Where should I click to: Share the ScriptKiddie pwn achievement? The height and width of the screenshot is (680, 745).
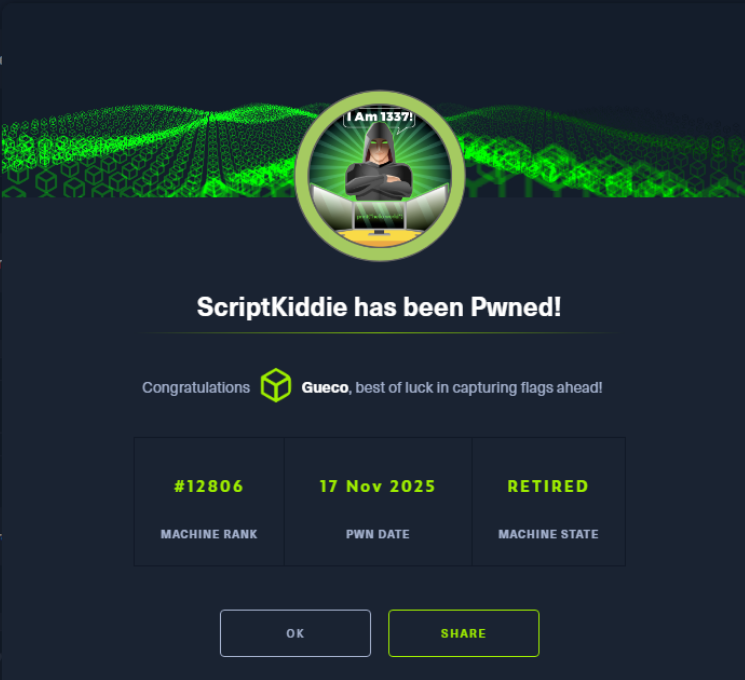[x=463, y=633]
